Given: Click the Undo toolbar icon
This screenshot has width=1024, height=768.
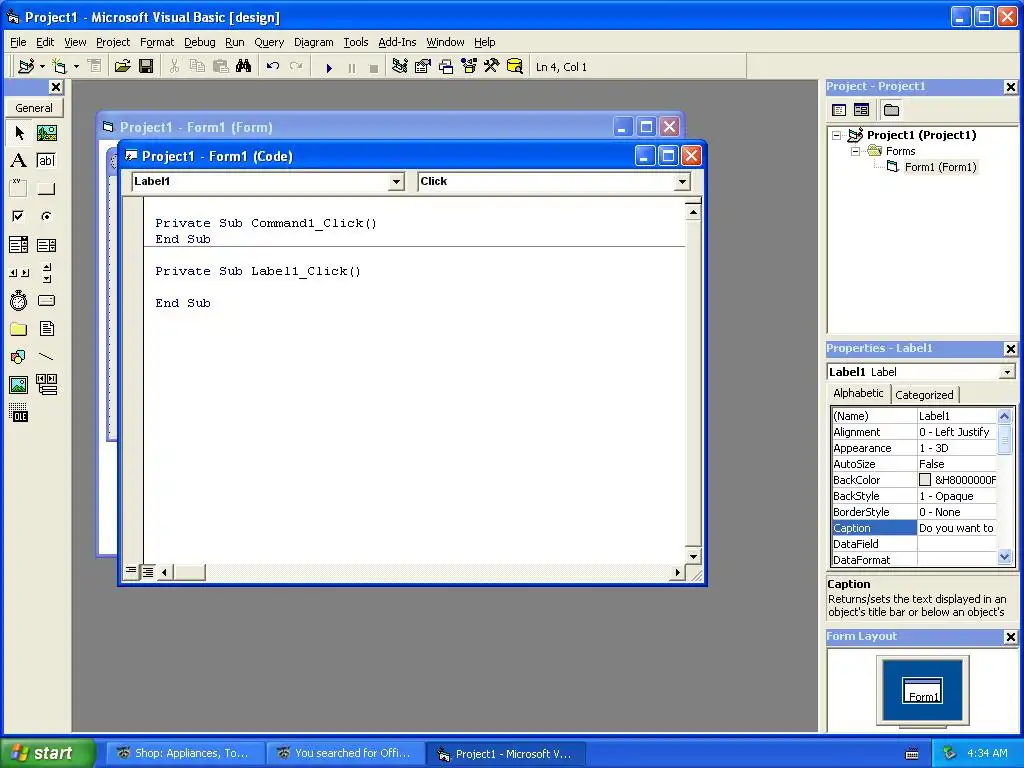Looking at the screenshot, I should 273,66.
